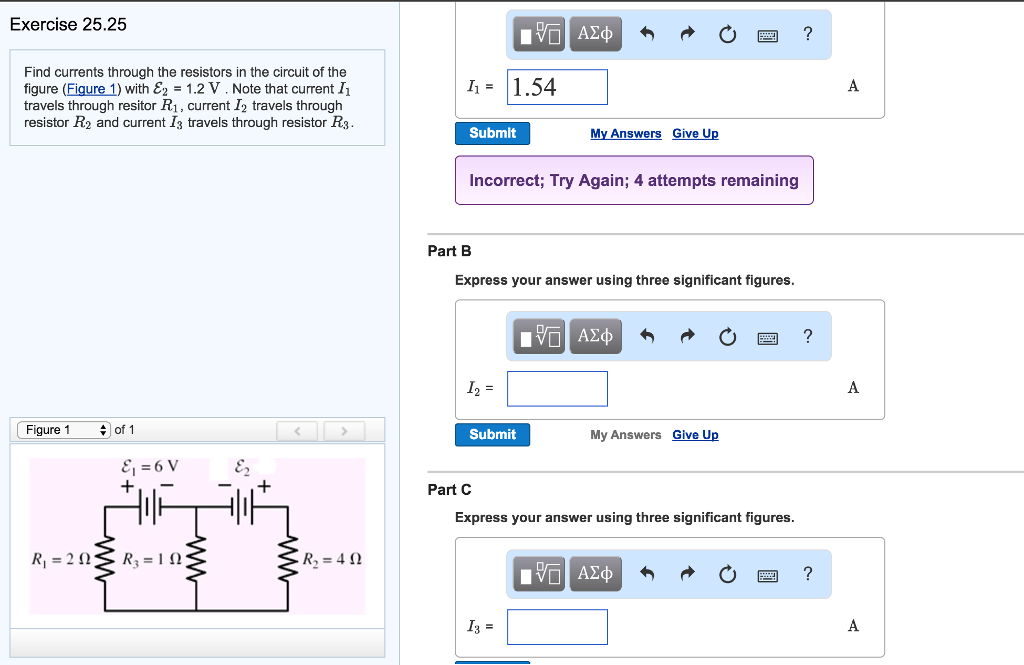Give Up on Part B
1024x665 pixels.
(694, 434)
